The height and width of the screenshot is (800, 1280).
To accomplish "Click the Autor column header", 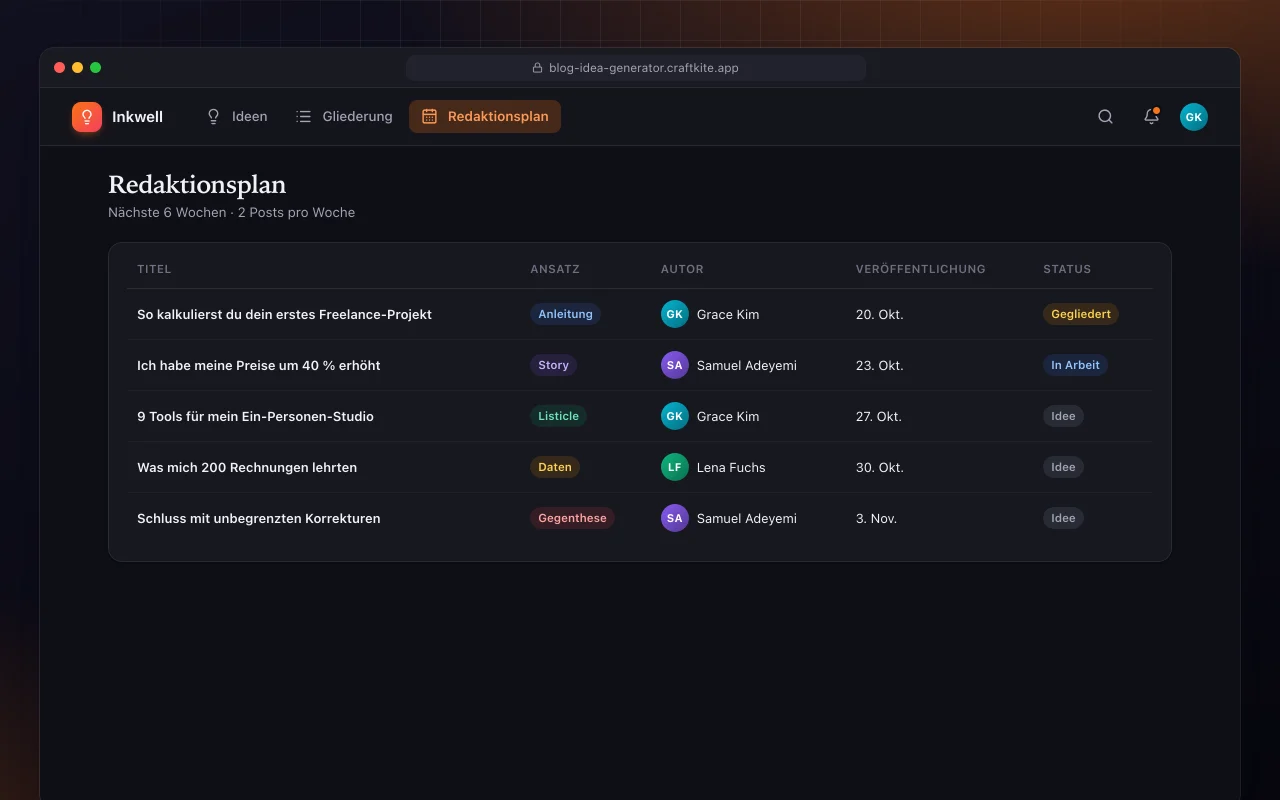I will point(682,269).
